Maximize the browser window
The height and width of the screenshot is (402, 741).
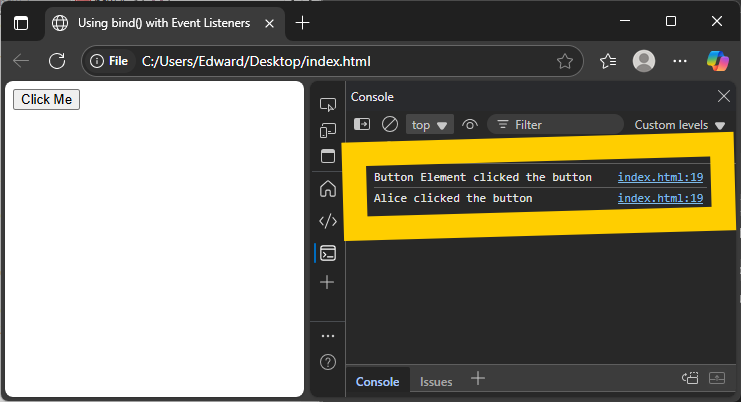pyautogui.click(x=671, y=21)
